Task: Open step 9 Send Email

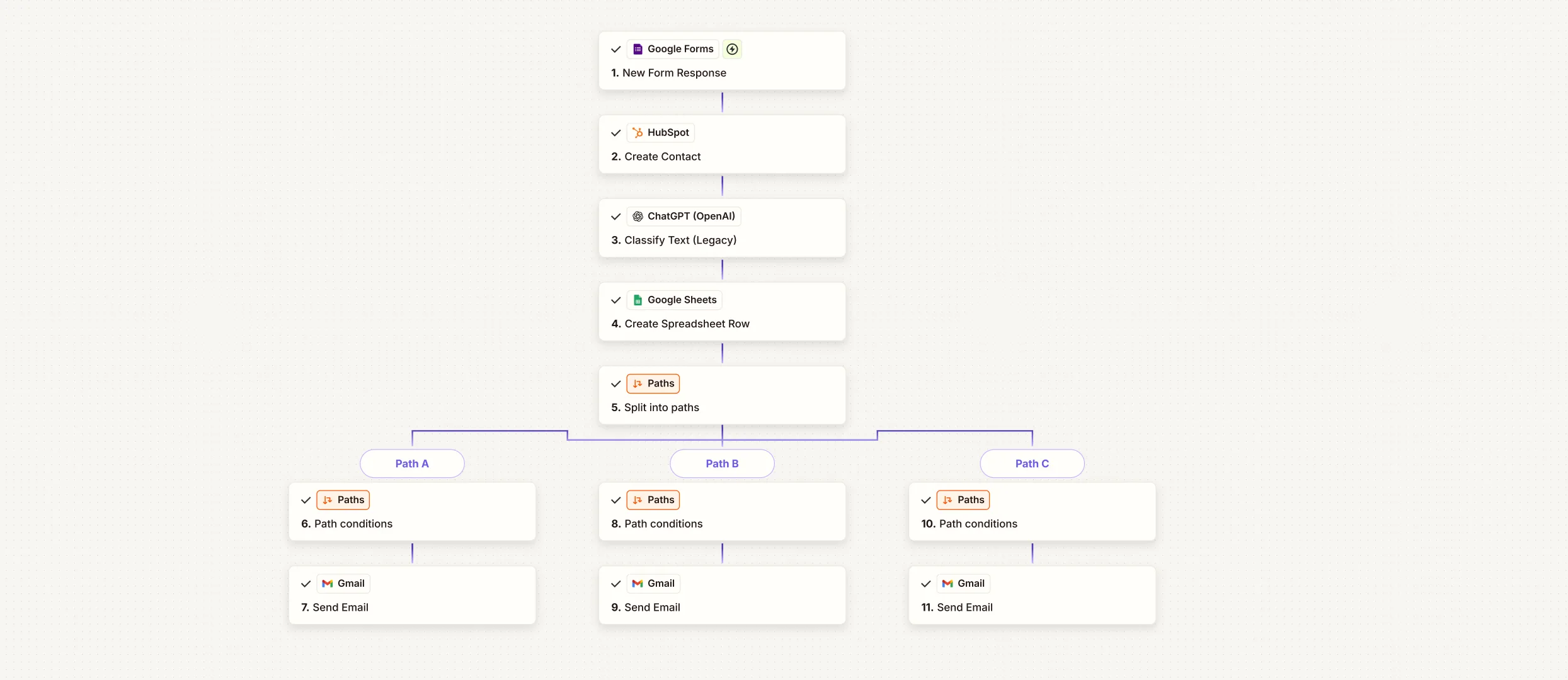Action: point(722,595)
